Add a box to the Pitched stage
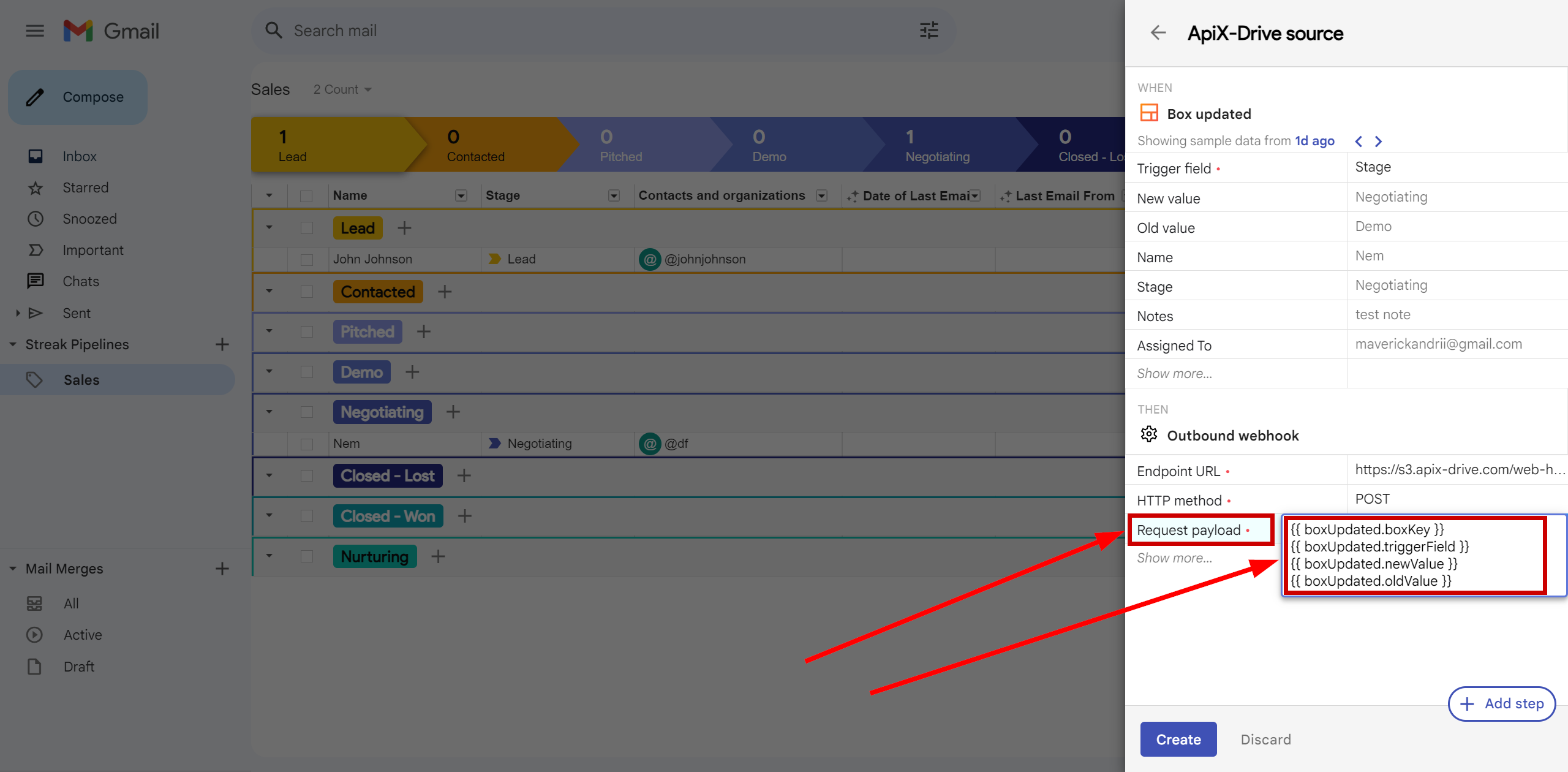Screen dimensions: 1568x772 pyautogui.click(x=424, y=332)
